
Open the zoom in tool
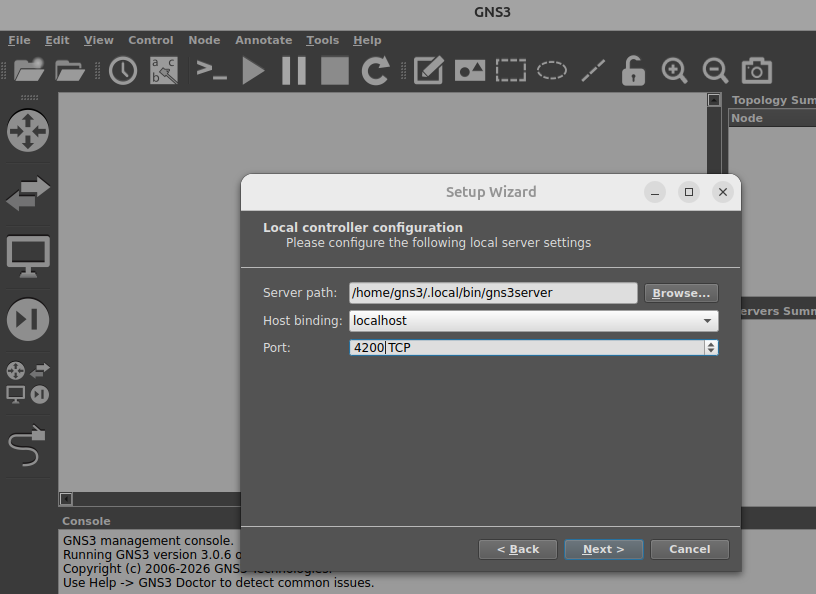click(x=674, y=70)
